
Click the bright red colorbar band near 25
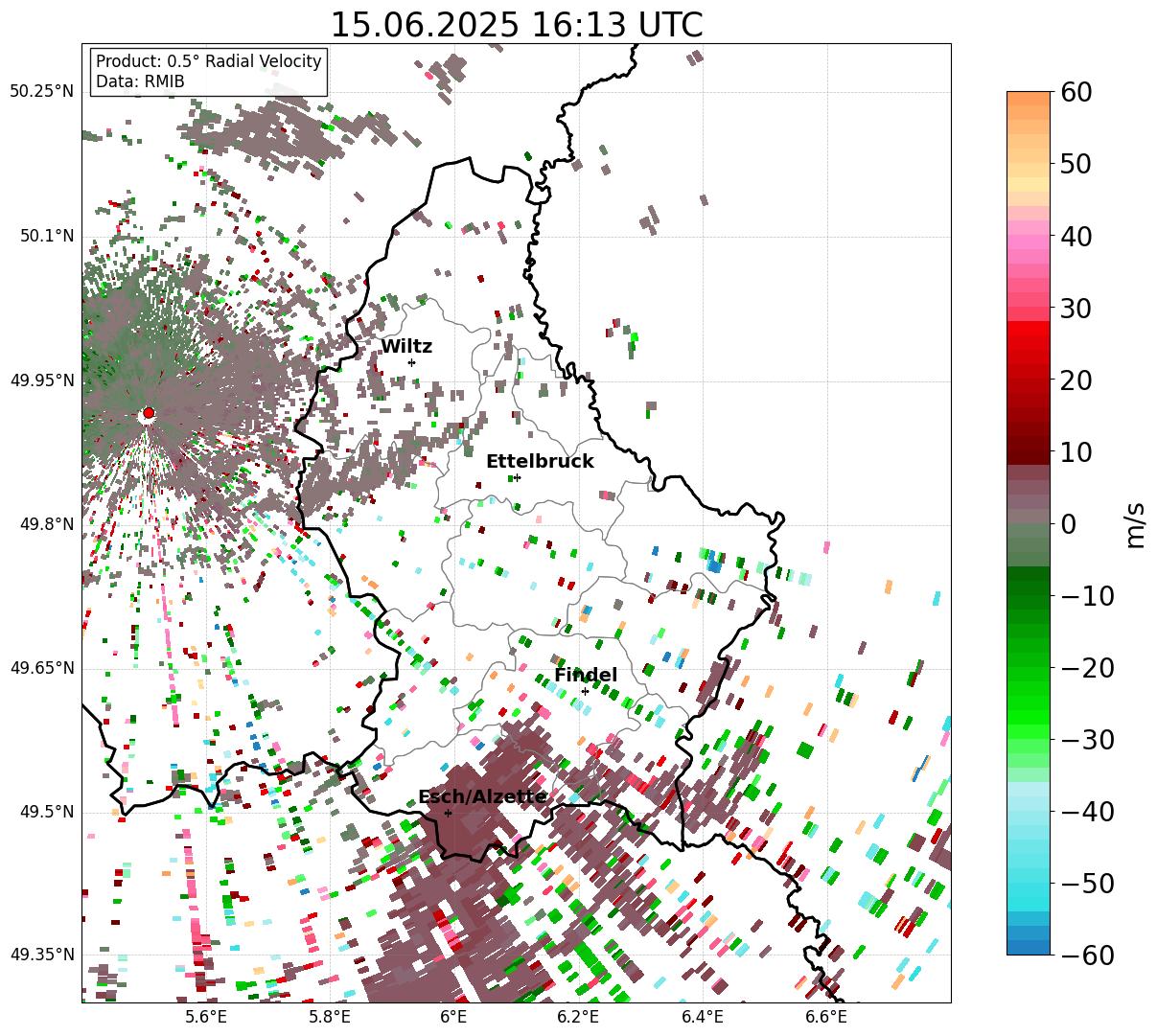tap(1029, 329)
